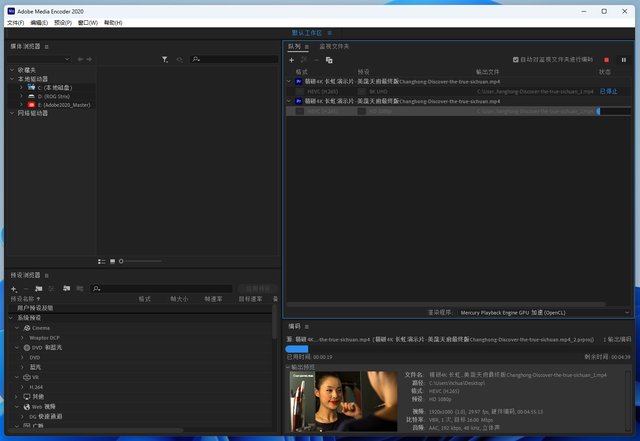Viewport: 640px width, 441px height.
Task: Click the eye icon in media browser toolbar
Action: 179,60
